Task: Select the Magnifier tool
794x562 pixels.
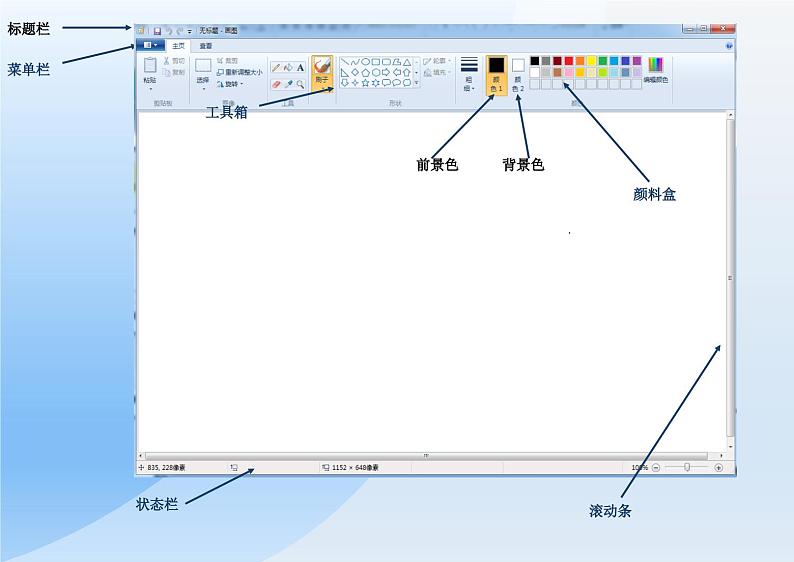Action: (300, 84)
